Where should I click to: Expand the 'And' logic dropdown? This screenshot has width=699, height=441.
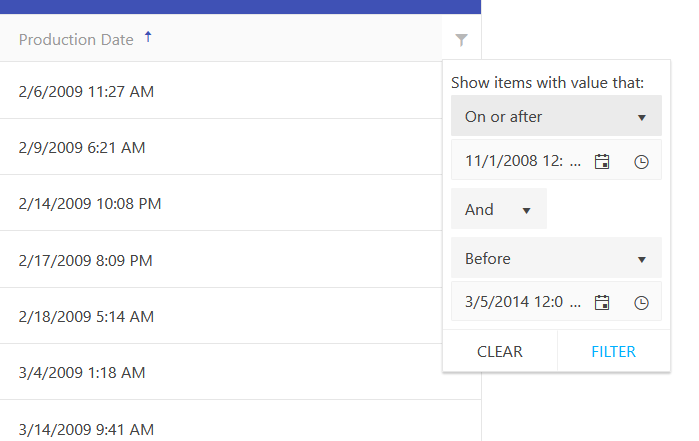coord(498,209)
